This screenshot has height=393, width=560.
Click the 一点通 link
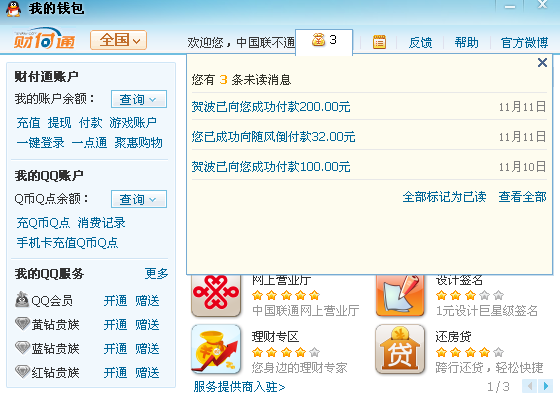(x=89, y=143)
